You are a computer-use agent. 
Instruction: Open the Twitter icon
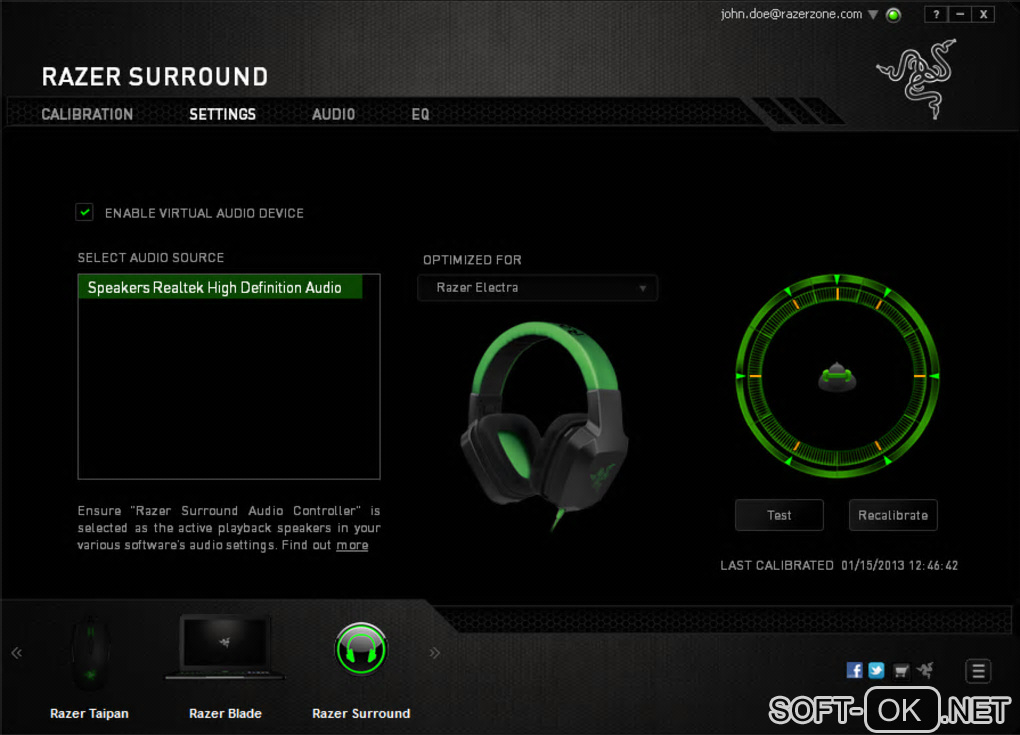tap(876, 670)
